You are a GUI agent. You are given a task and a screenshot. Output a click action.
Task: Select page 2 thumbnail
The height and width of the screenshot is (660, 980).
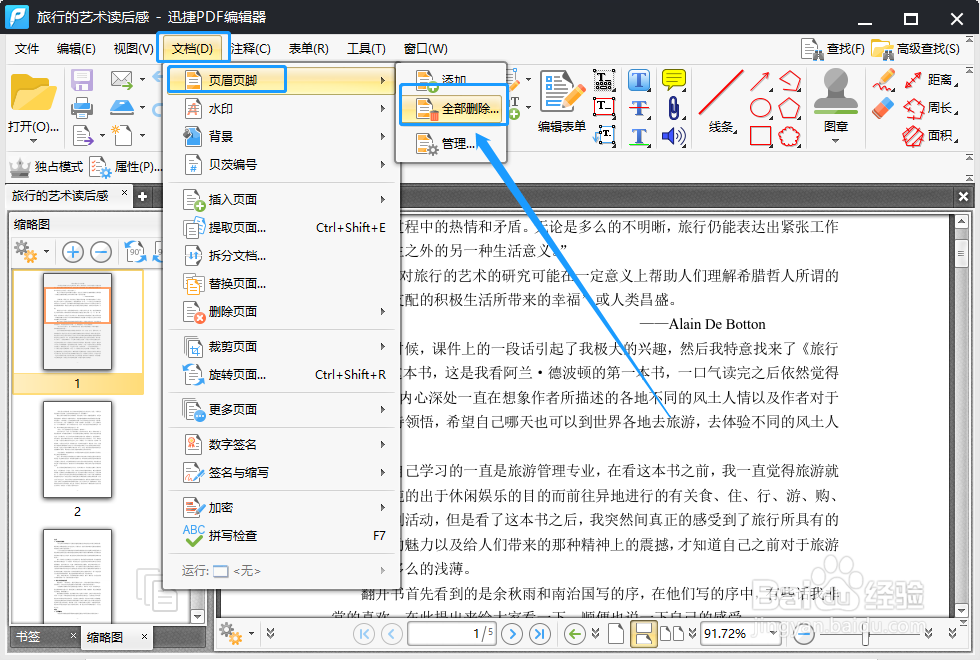(x=78, y=450)
